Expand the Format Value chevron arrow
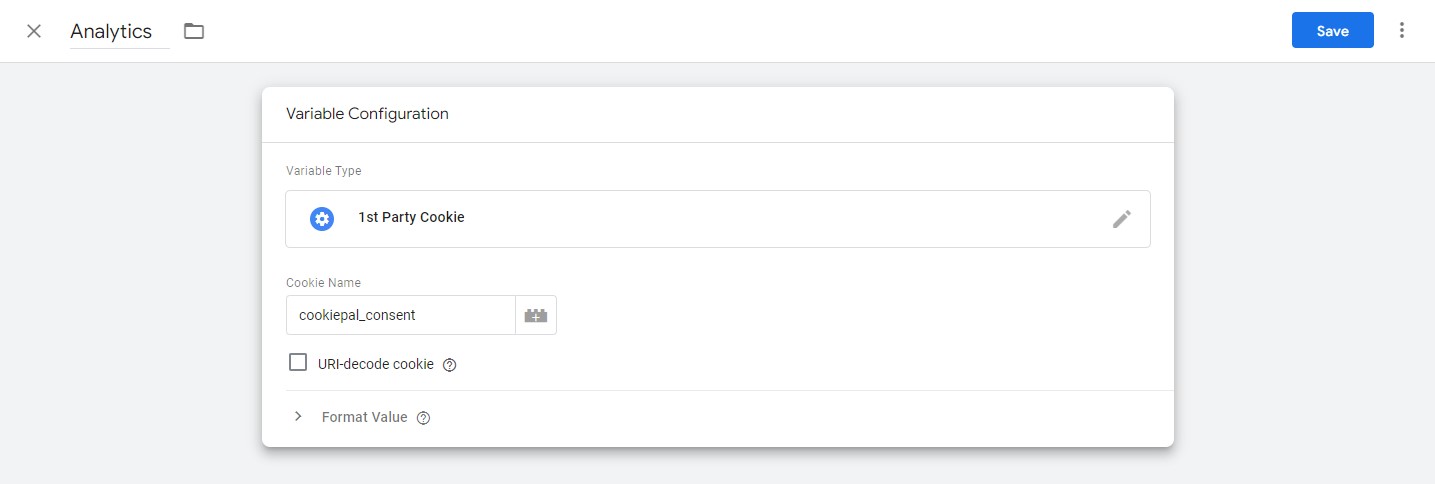 (x=298, y=417)
